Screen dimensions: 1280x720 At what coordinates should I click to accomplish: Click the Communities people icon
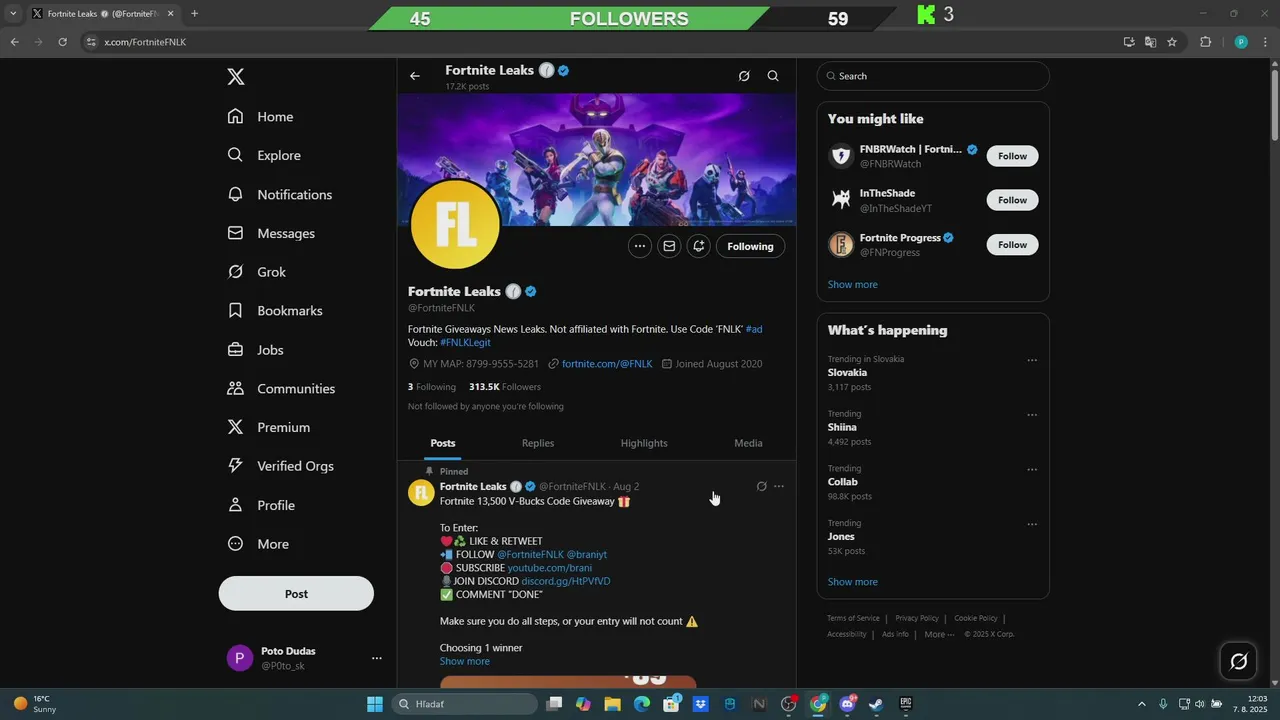235,388
